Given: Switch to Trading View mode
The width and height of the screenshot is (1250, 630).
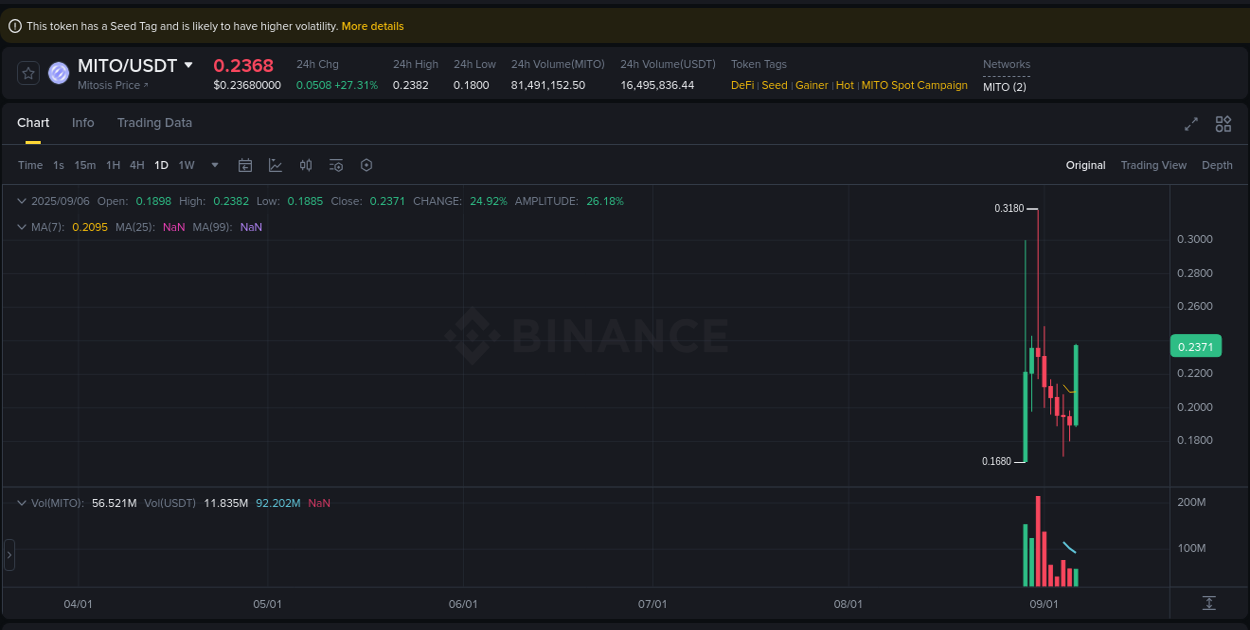Looking at the screenshot, I should coord(1154,165).
